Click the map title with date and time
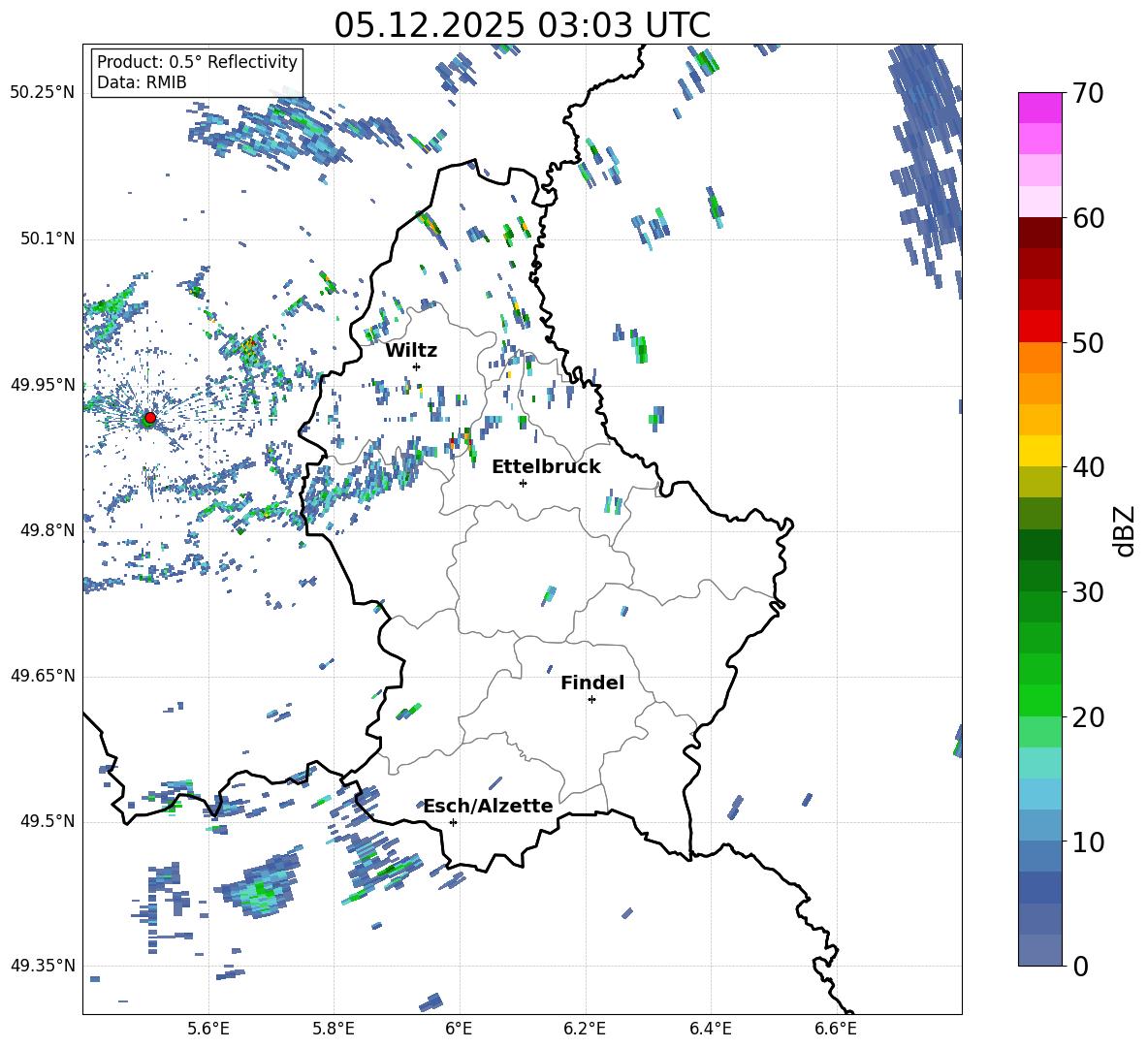Screen dimensions: 1148x1048 click(x=522, y=25)
